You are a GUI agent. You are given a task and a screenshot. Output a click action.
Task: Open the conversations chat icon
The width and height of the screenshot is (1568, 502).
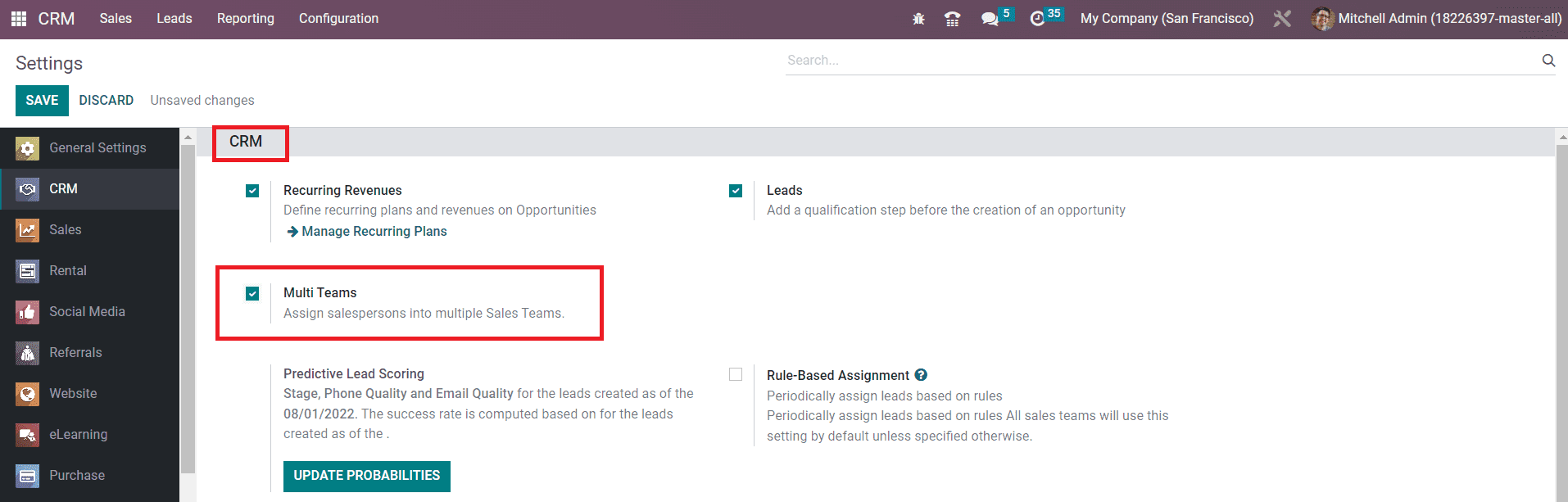[x=990, y=19]
